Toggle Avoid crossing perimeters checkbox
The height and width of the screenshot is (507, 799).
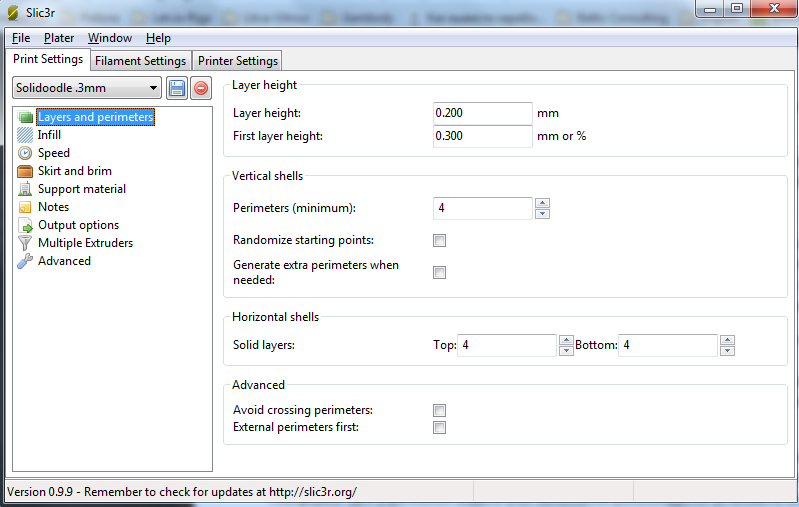(x=440, y=410)
